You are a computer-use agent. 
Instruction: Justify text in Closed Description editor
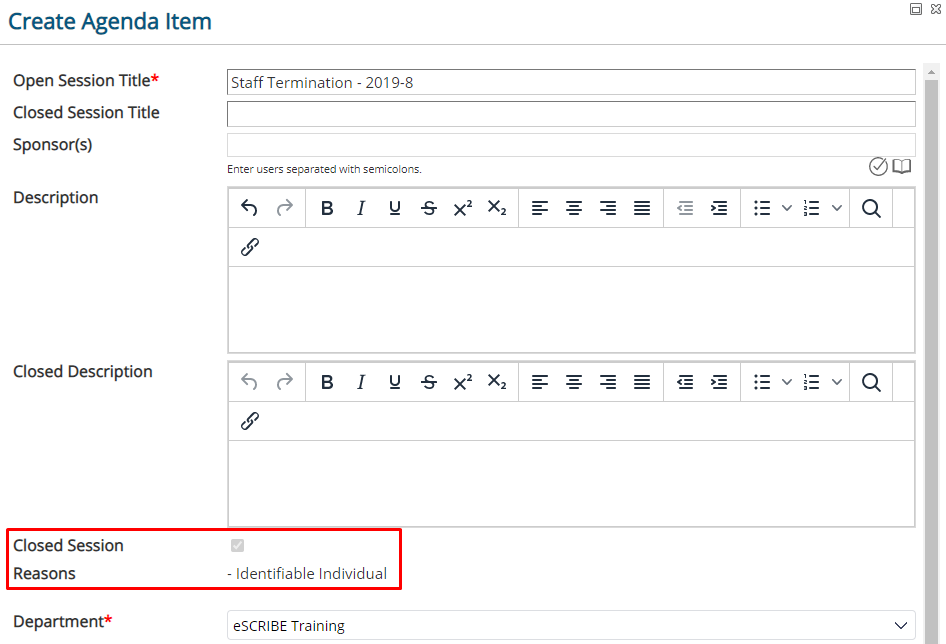point(642,382)
